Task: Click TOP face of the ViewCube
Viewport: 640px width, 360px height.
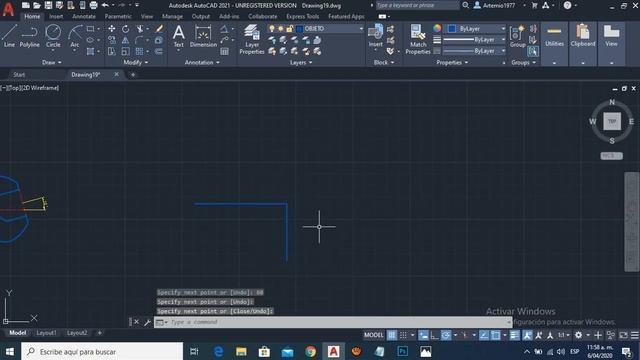Action: coord(612,121)
